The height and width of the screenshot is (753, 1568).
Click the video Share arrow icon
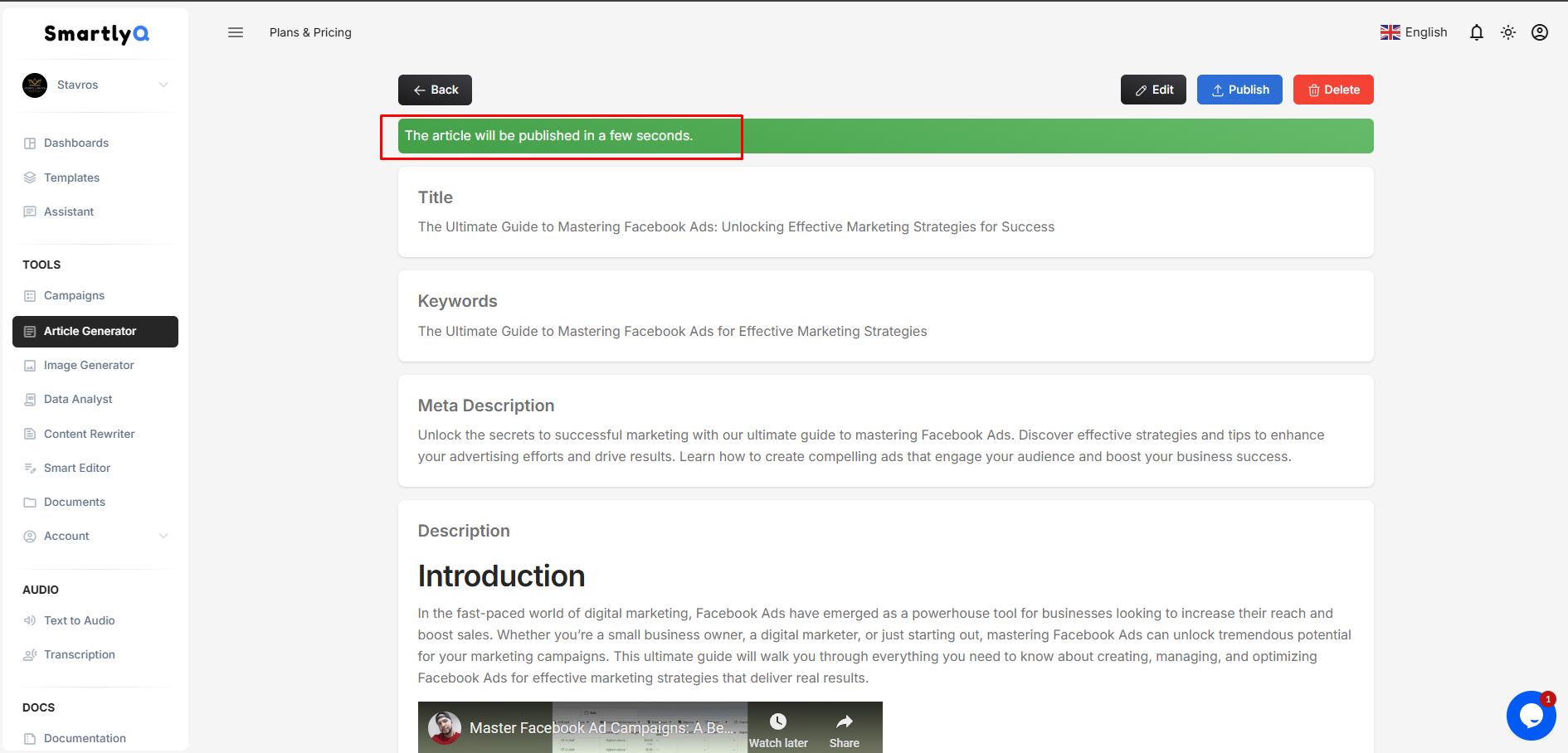845,721
